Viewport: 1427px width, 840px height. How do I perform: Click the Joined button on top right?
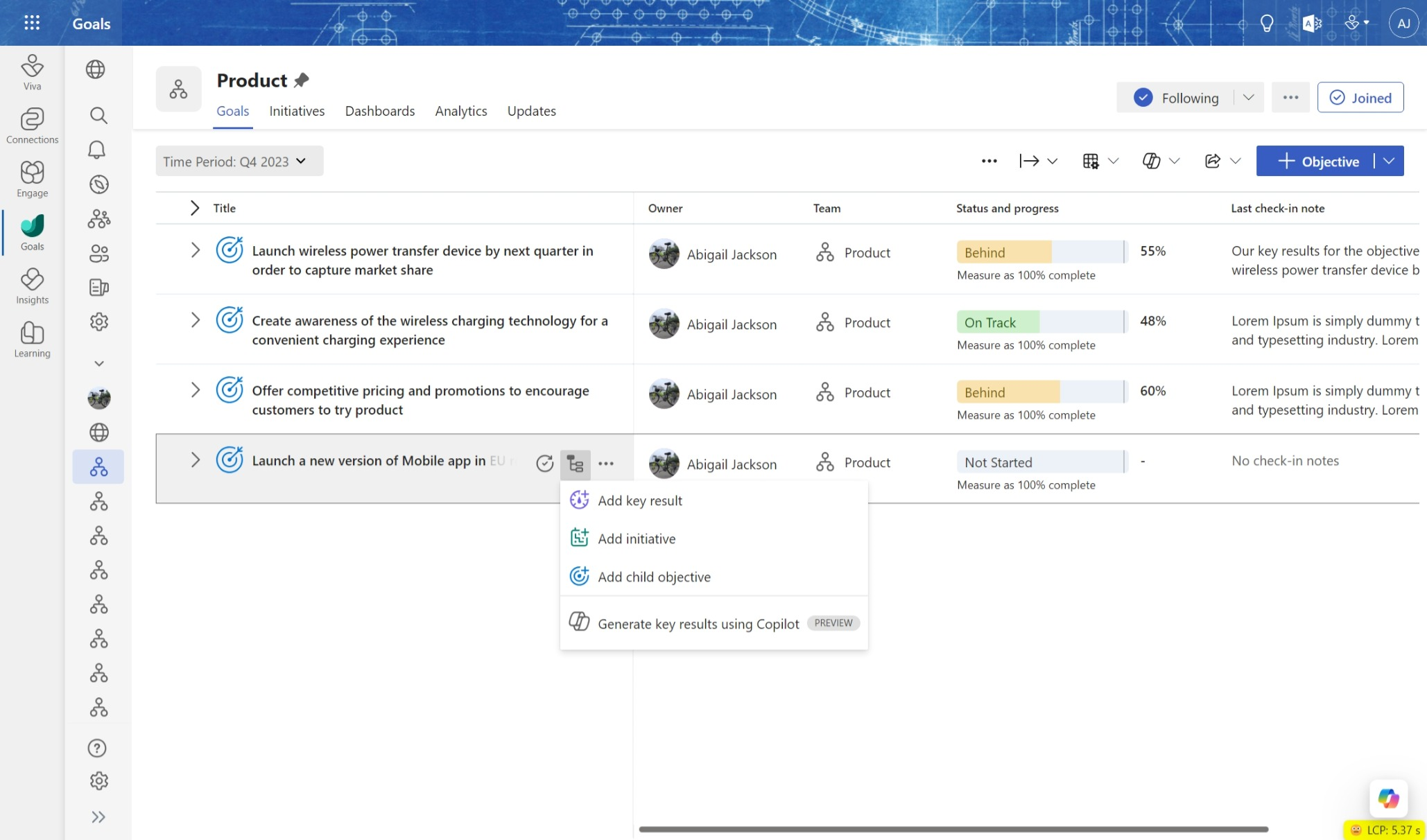point(1361,97)
